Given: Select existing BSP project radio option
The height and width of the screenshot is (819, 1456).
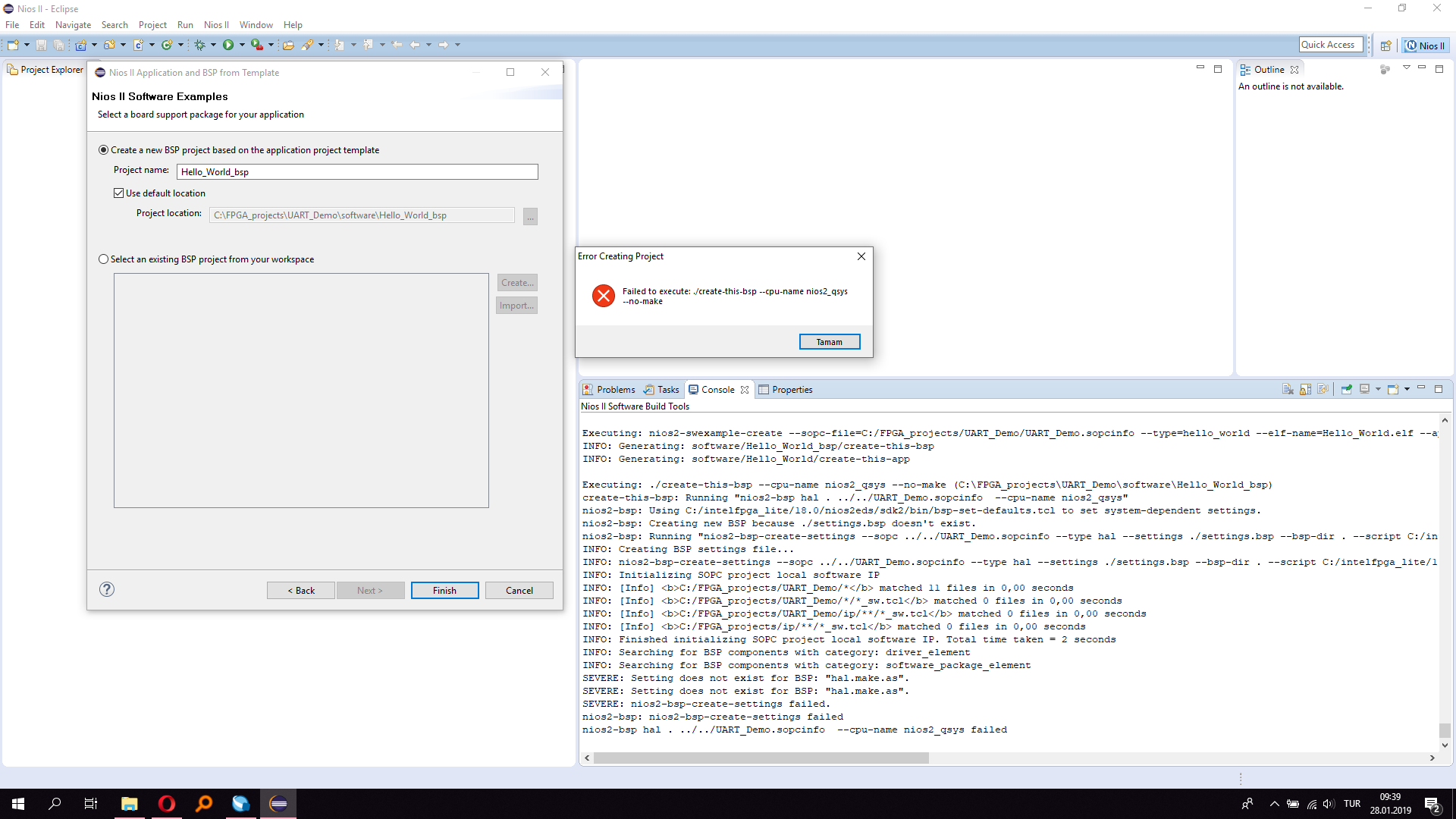Looking at the screenshot, I should coord(104,259).
